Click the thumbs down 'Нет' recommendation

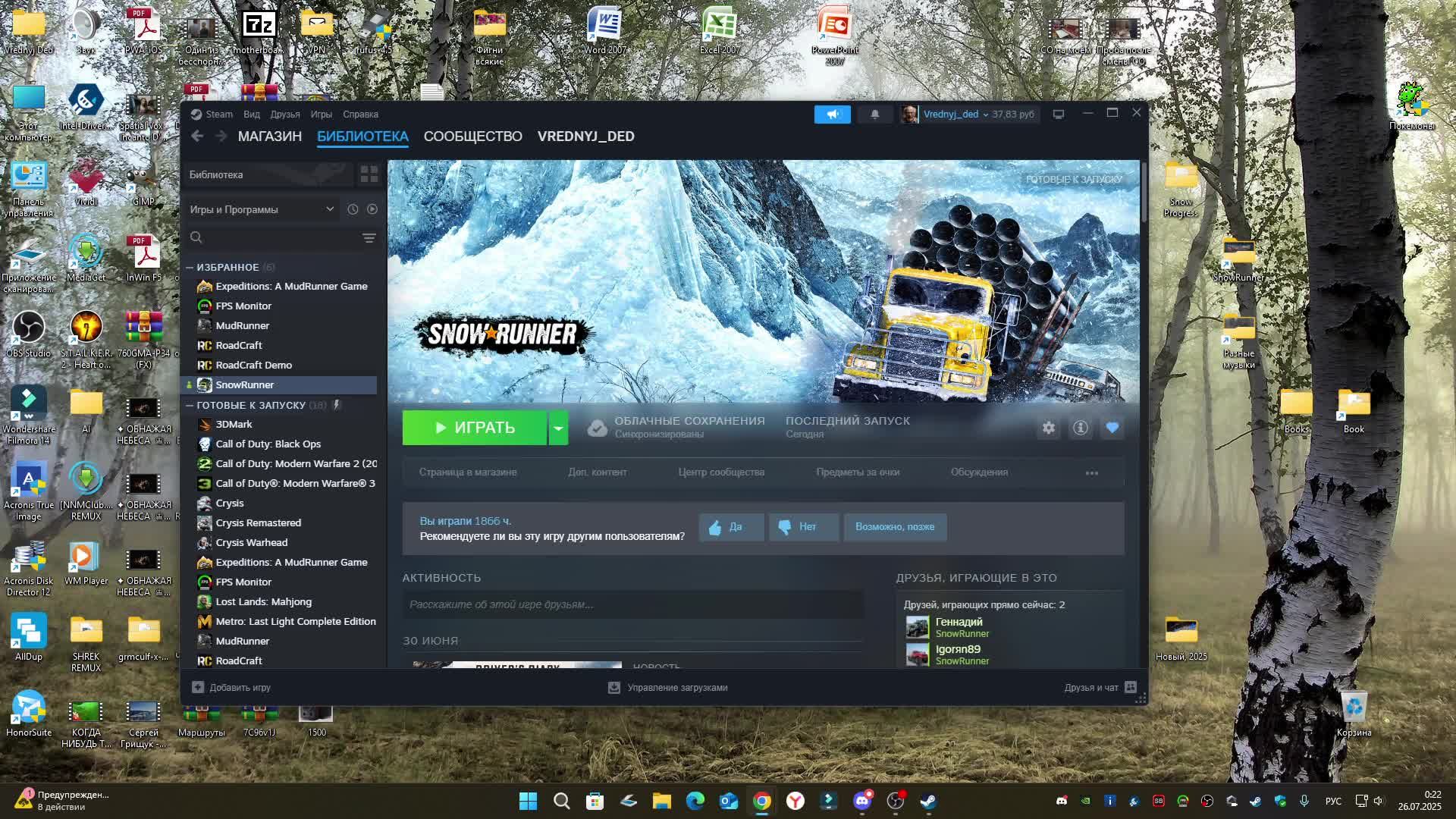803,526
